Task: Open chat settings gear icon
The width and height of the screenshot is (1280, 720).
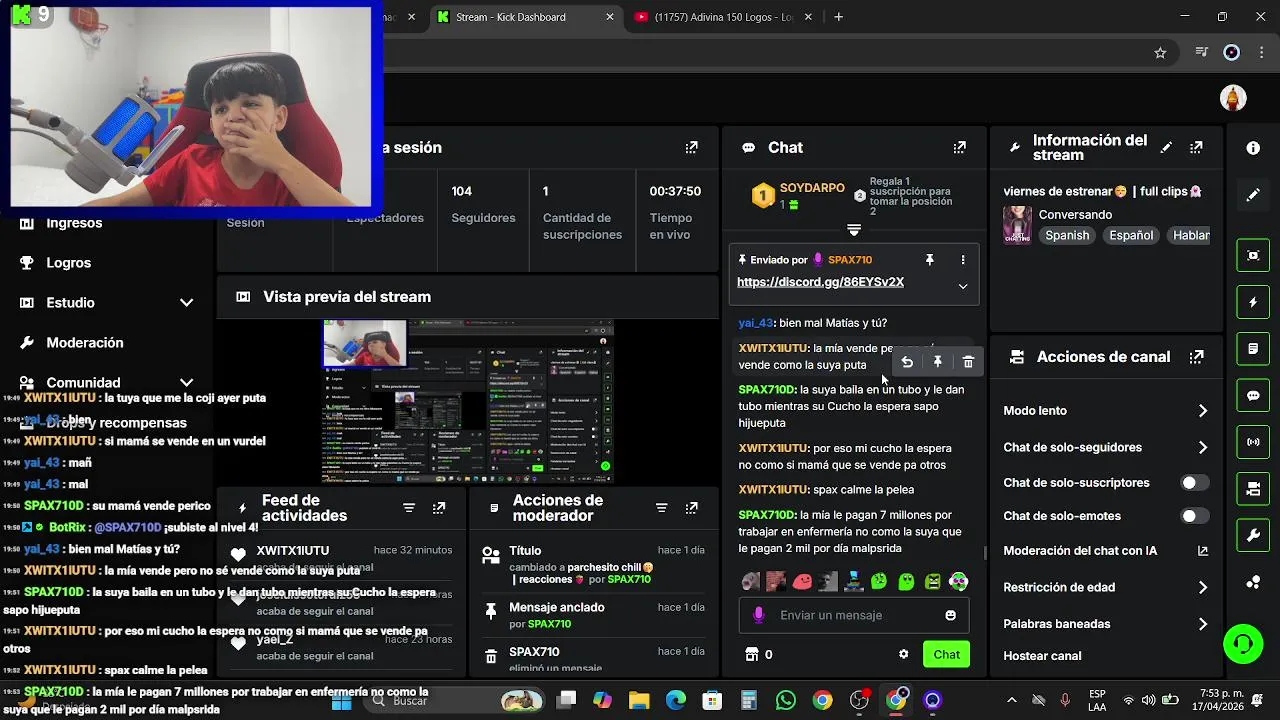Action: 904,654
